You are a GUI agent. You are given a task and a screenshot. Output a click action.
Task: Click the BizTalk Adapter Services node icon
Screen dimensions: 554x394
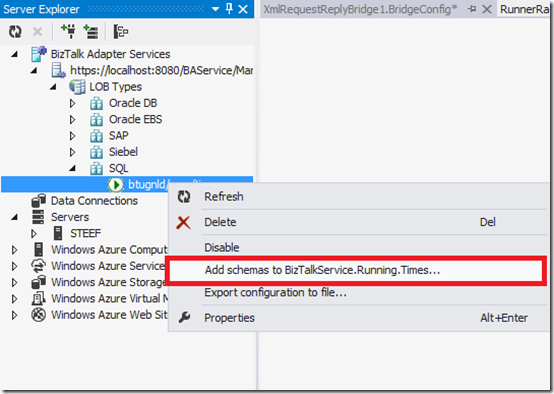(x=39, y=54)
